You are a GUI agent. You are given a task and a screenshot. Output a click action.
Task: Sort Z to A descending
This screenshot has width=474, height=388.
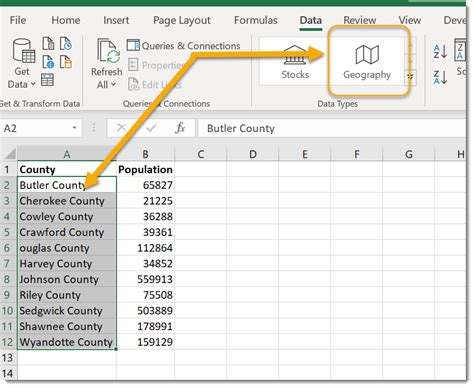(440, 77)
